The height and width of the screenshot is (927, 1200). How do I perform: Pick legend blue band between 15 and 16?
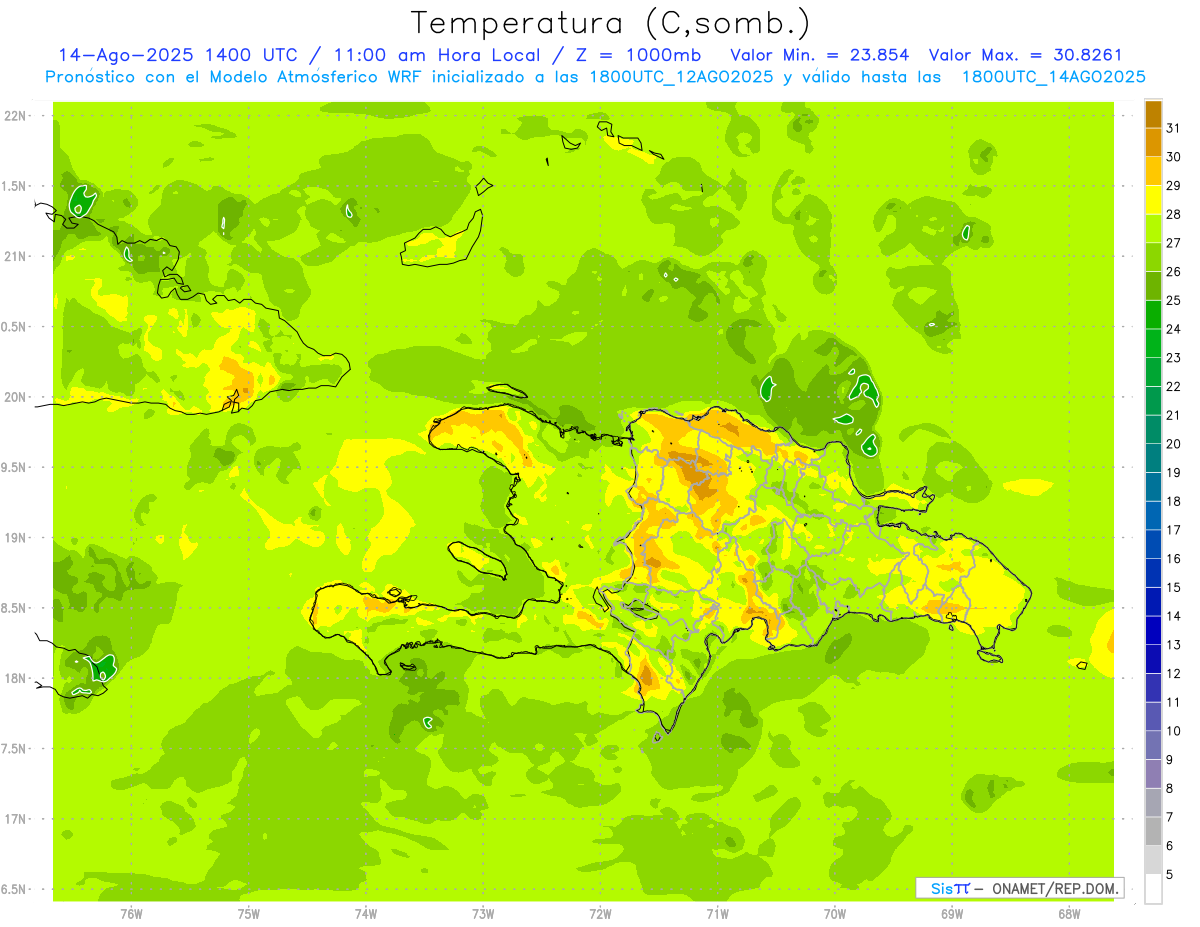pyautogui.click(x=1154, y=573)
